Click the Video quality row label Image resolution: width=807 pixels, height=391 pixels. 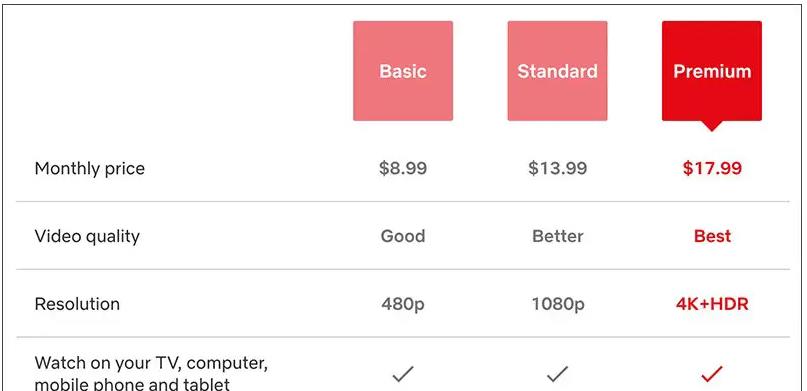(87, 237)
